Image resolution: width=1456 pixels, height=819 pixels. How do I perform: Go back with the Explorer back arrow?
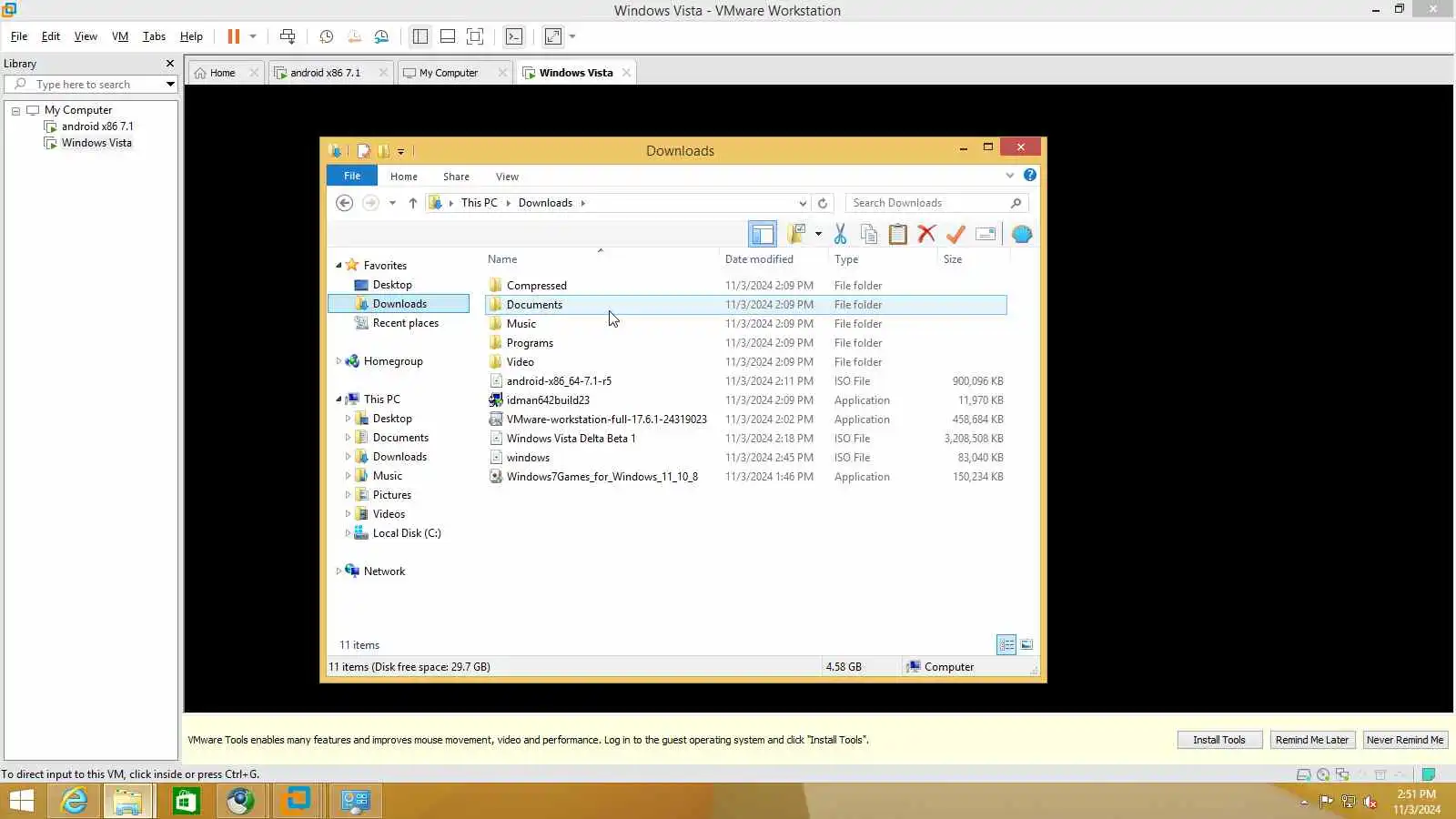(344, 203)
